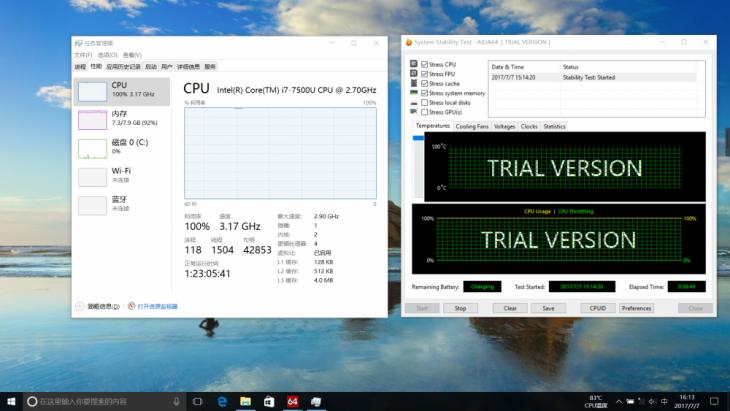Switch to the 应用历史记录 tab
Screen dimensions: 730x411
point(123,67)
